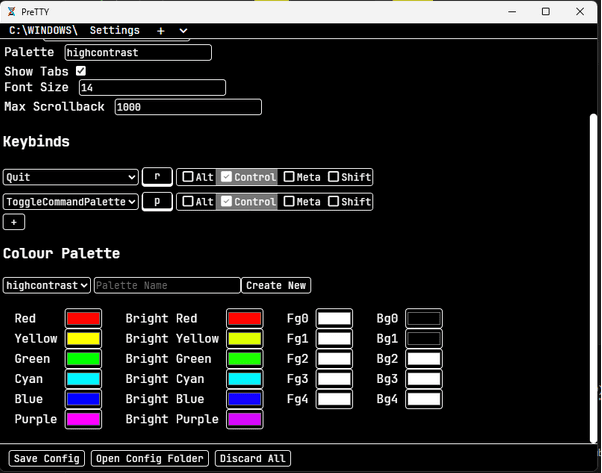Enable Alt modifier for Quit keybind
The height and width of the screenshot is (473, 602).
click(188, 177)
